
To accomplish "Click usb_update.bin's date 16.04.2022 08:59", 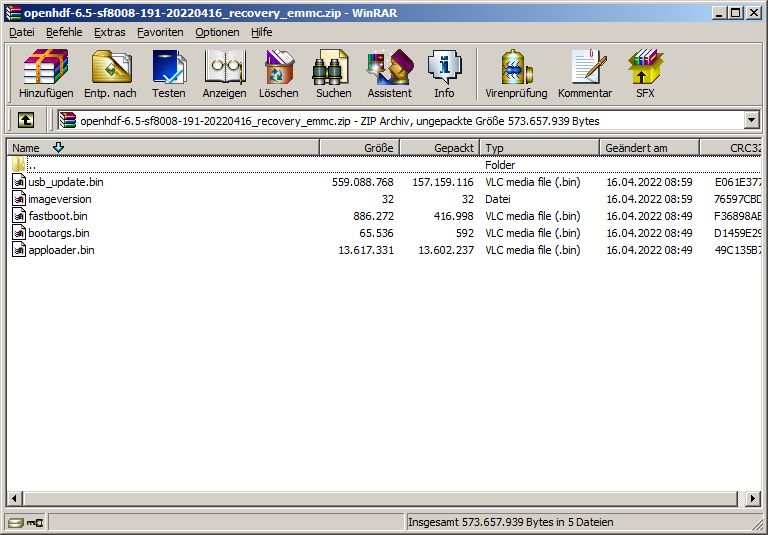I will (x=649, y=182).
